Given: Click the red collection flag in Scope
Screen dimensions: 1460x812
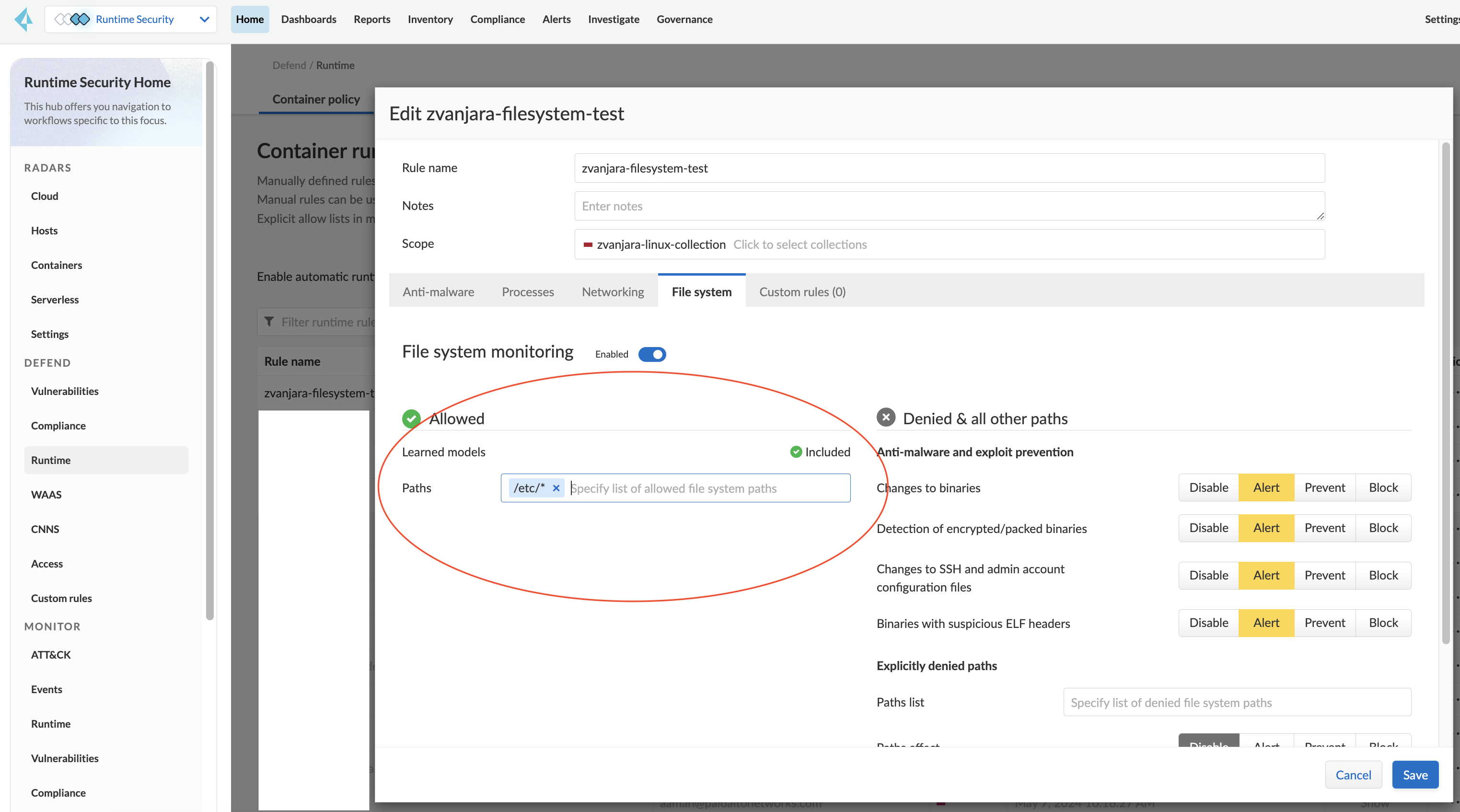Looking at the screenshot, I should click(588, 244).
